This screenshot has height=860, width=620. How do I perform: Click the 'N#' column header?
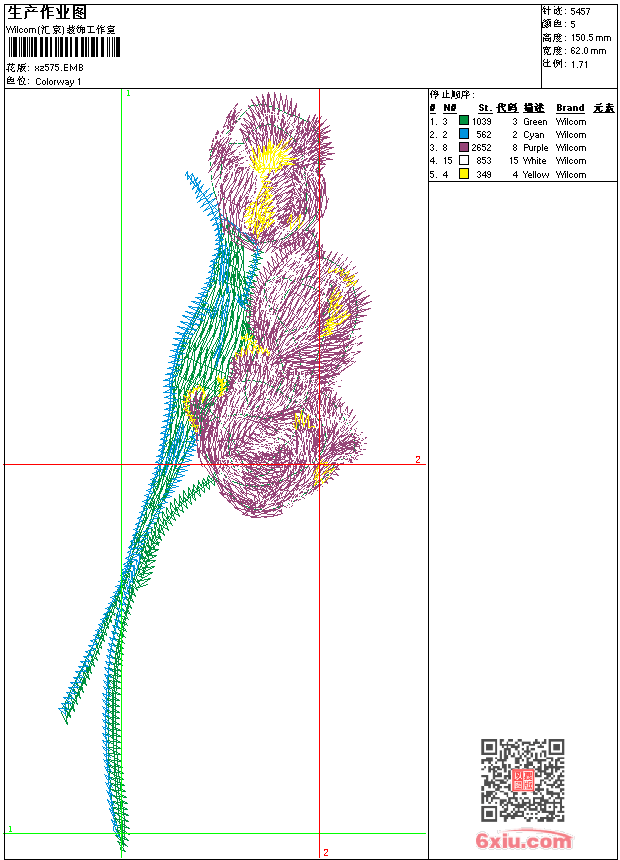pyautogui.click(x=450, y=108)
